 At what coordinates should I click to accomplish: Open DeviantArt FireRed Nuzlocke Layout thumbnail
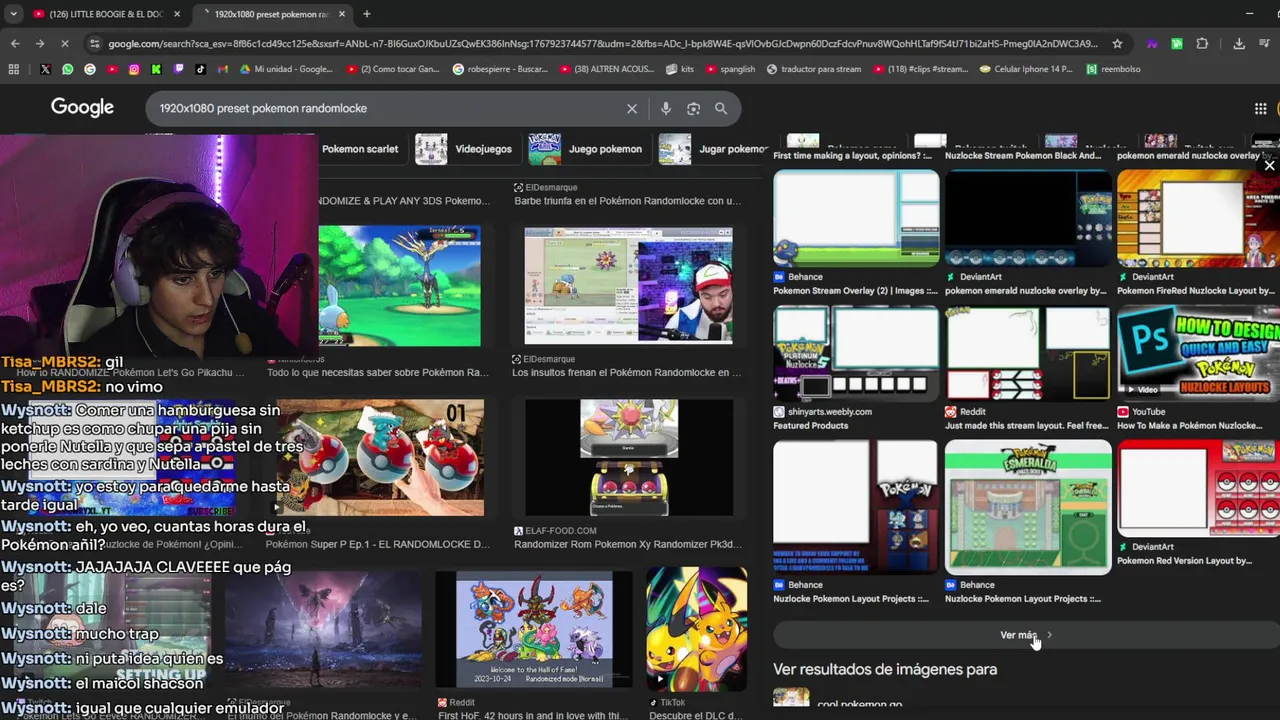1198,217
